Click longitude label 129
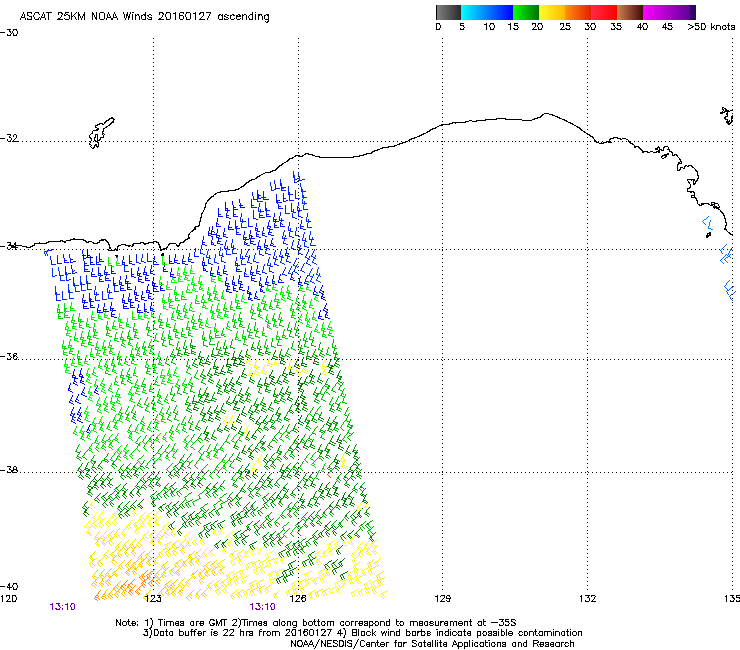The width and height of the screenshot is (740, 650). tap(442, 599)
